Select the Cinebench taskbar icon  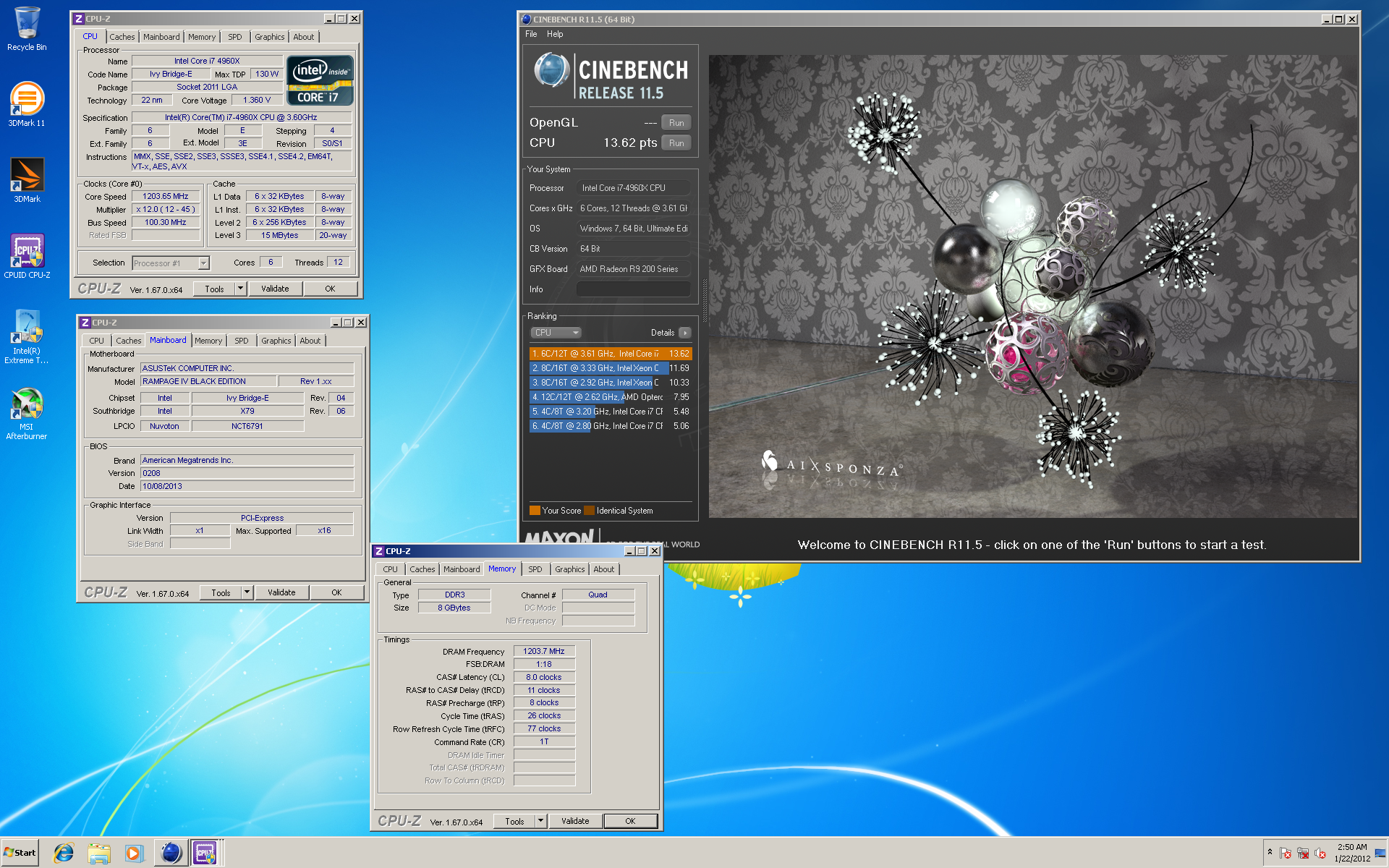(x=171, y=853)
